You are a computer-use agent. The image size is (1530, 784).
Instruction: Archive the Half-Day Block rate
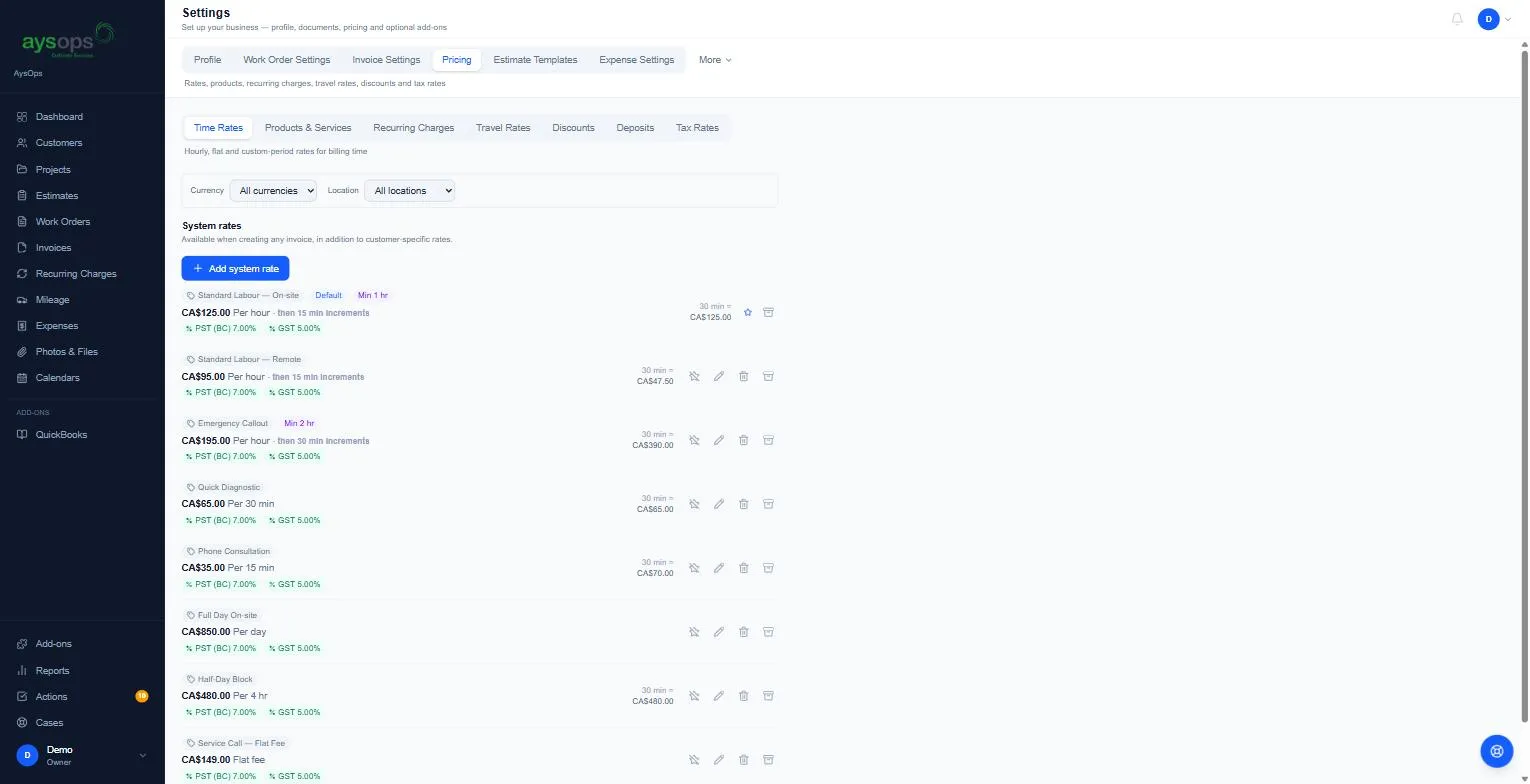point(768,696)
